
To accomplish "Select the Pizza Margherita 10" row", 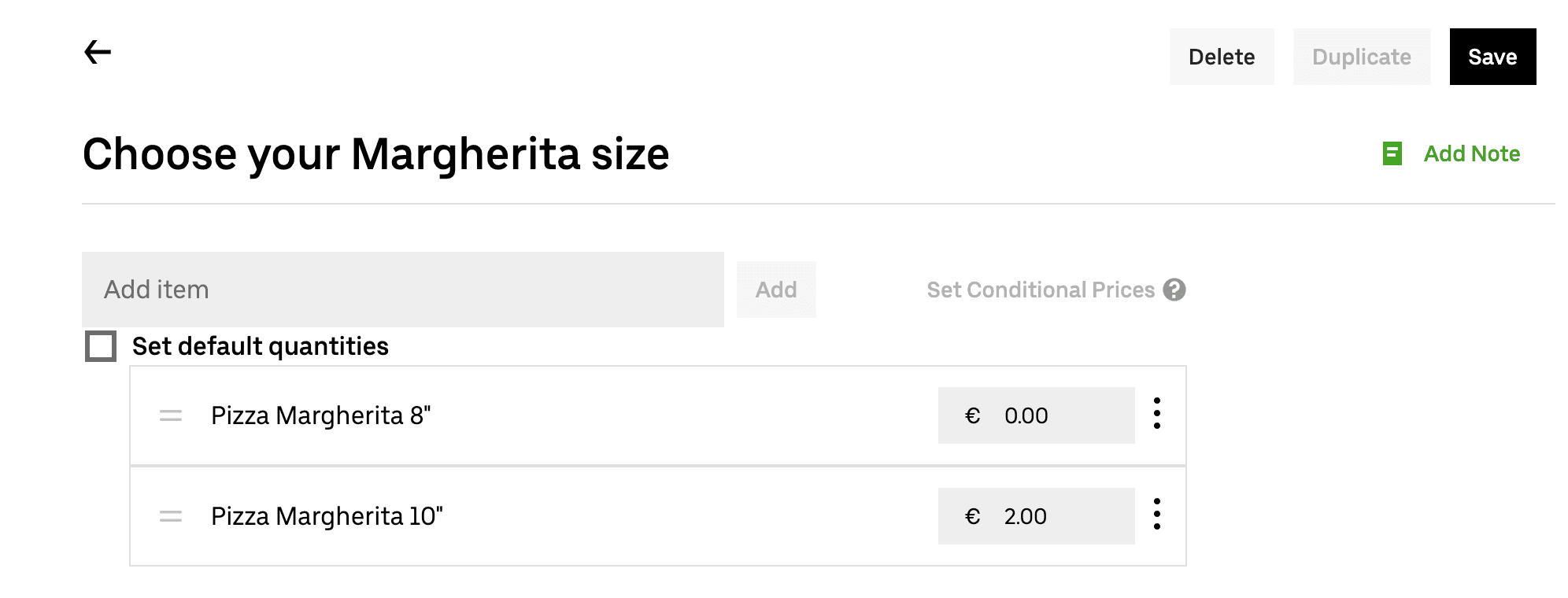I will 327,515.
